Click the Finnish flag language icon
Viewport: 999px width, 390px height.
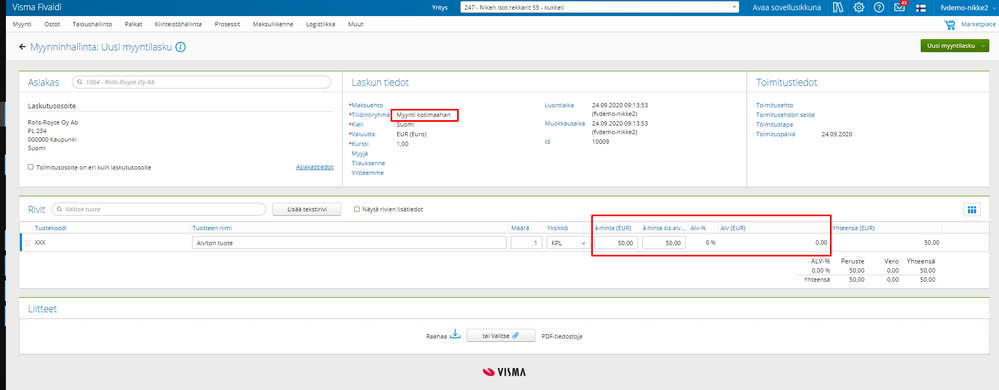tap(921, 8)
